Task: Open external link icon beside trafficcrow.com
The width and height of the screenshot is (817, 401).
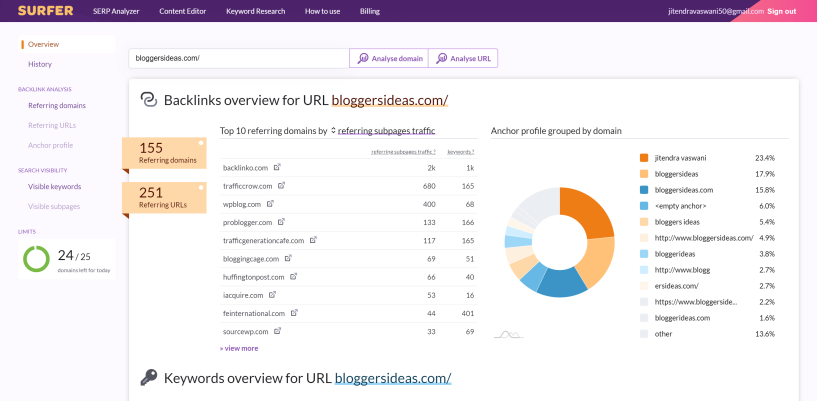Action: point(282,185)
